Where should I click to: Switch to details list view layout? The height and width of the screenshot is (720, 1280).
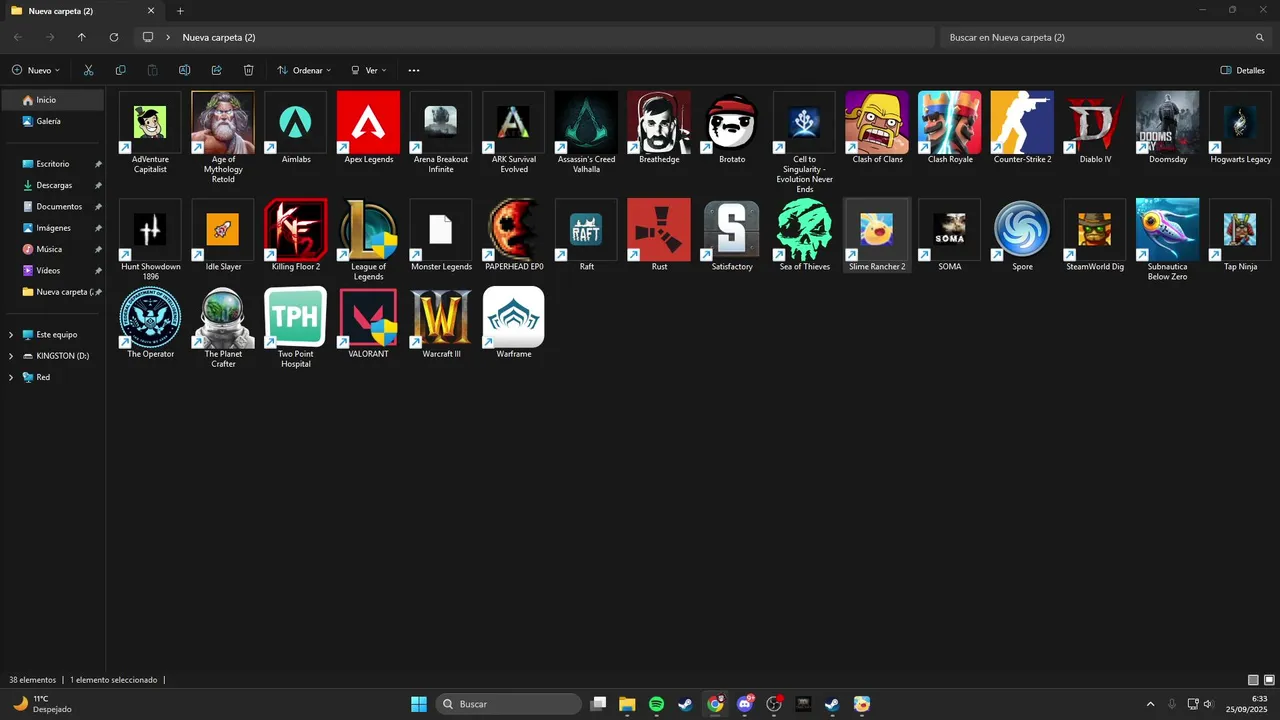coord(1254,680)
